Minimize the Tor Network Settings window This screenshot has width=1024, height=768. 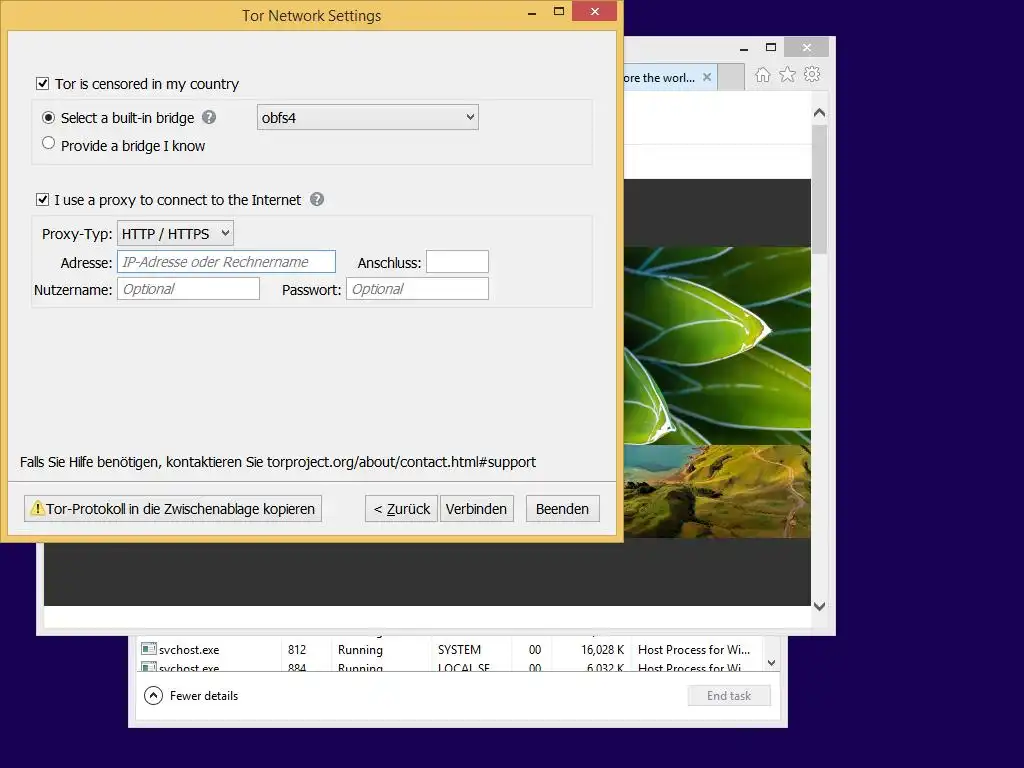click(532, 12)
